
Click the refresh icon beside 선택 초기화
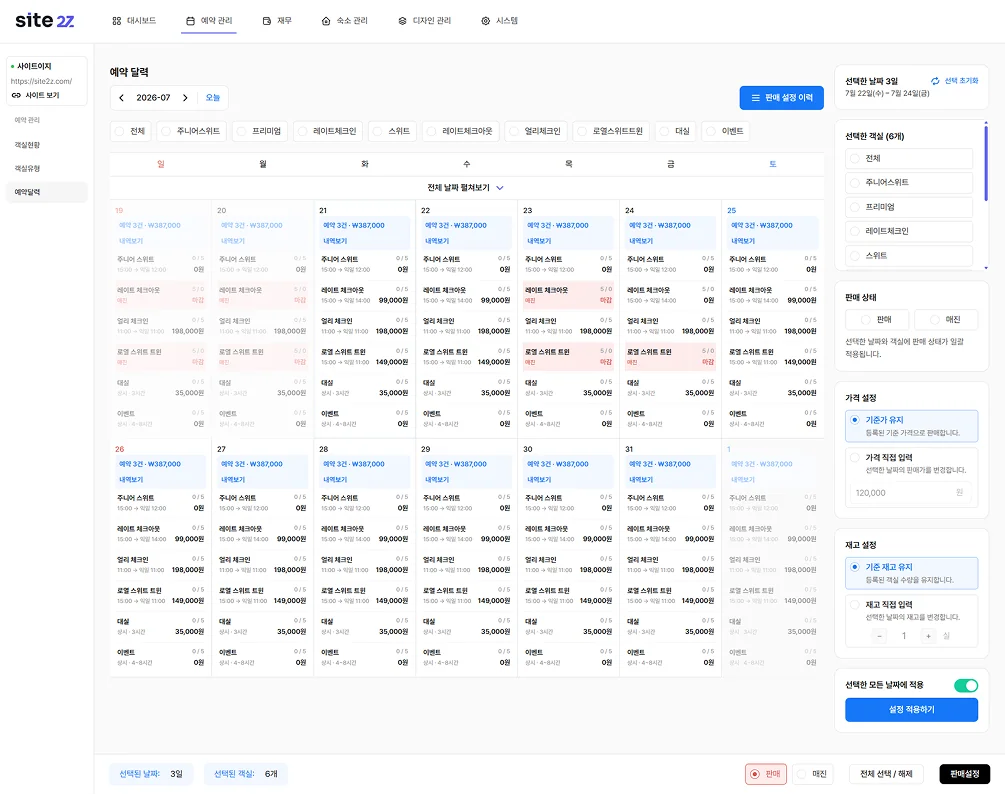pyautogui.click(x=935, y=81)
